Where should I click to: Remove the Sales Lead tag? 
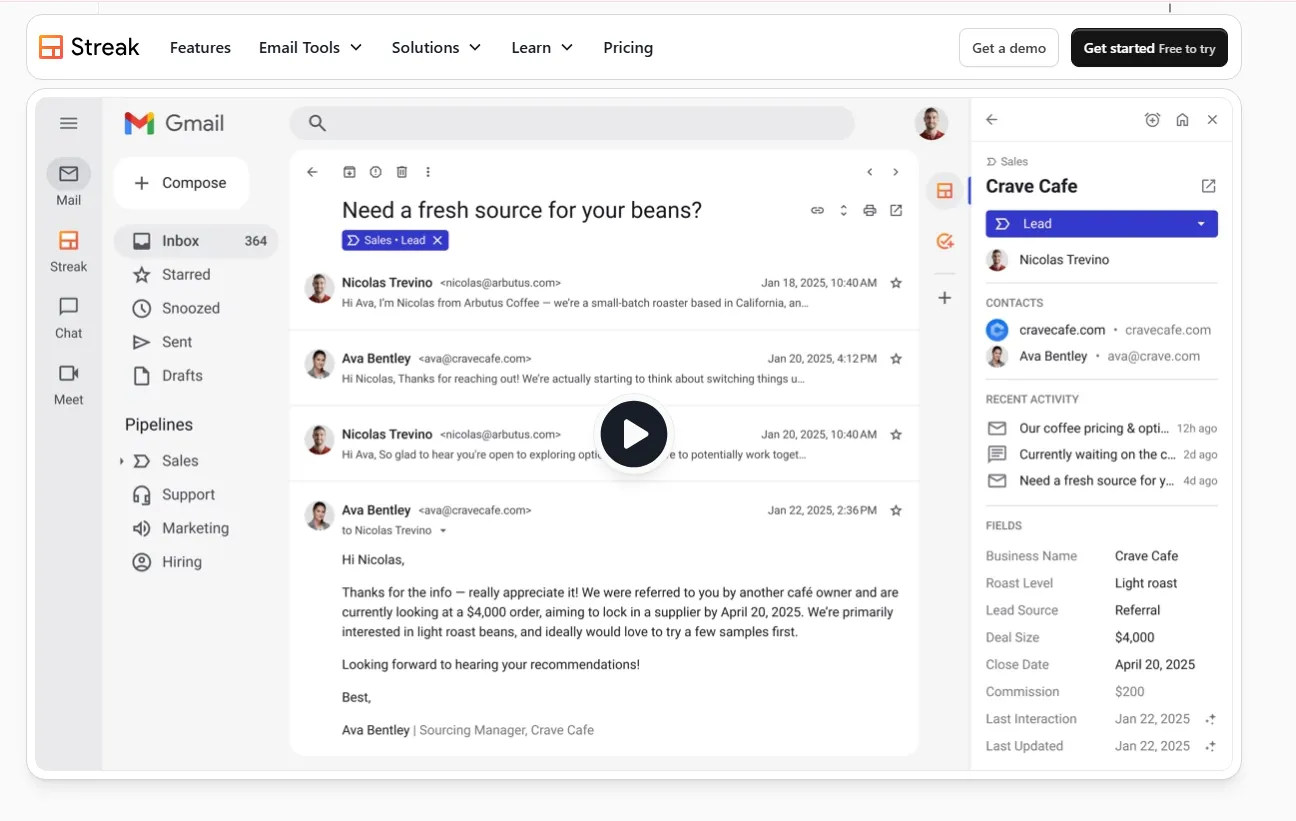click(438, 240)
